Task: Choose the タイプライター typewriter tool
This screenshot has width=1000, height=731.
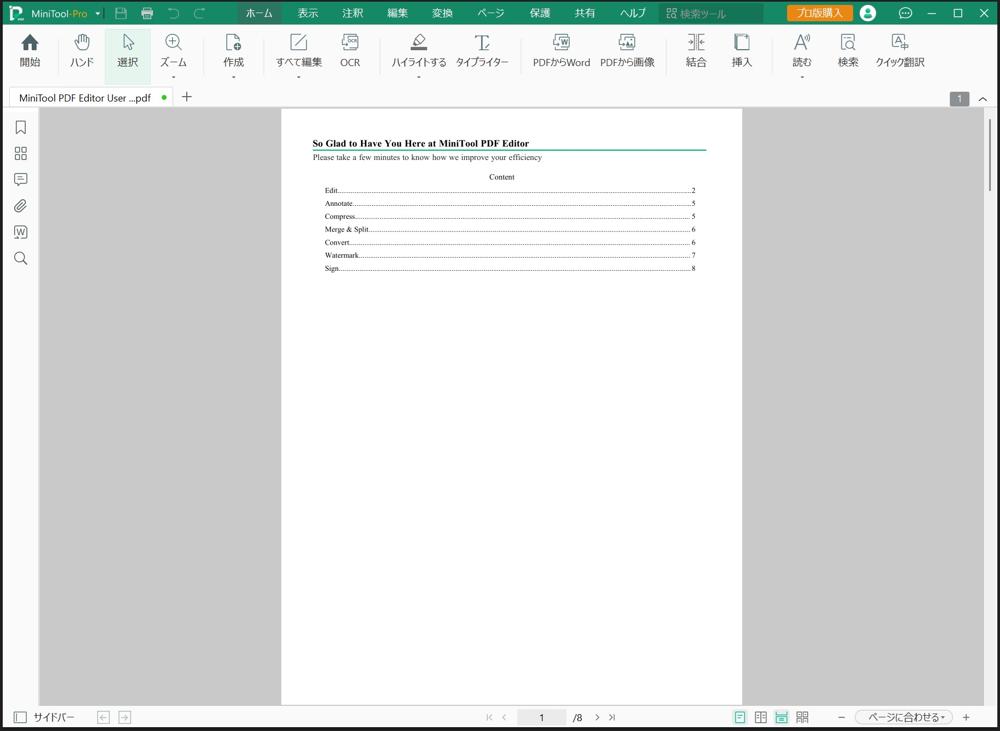Action: coord(482,51)
